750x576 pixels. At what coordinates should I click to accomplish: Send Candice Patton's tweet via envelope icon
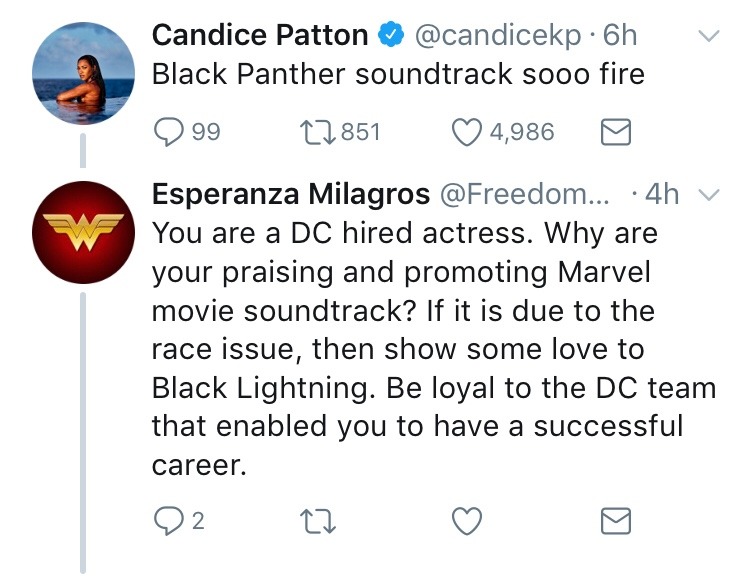tap(612, 131)
